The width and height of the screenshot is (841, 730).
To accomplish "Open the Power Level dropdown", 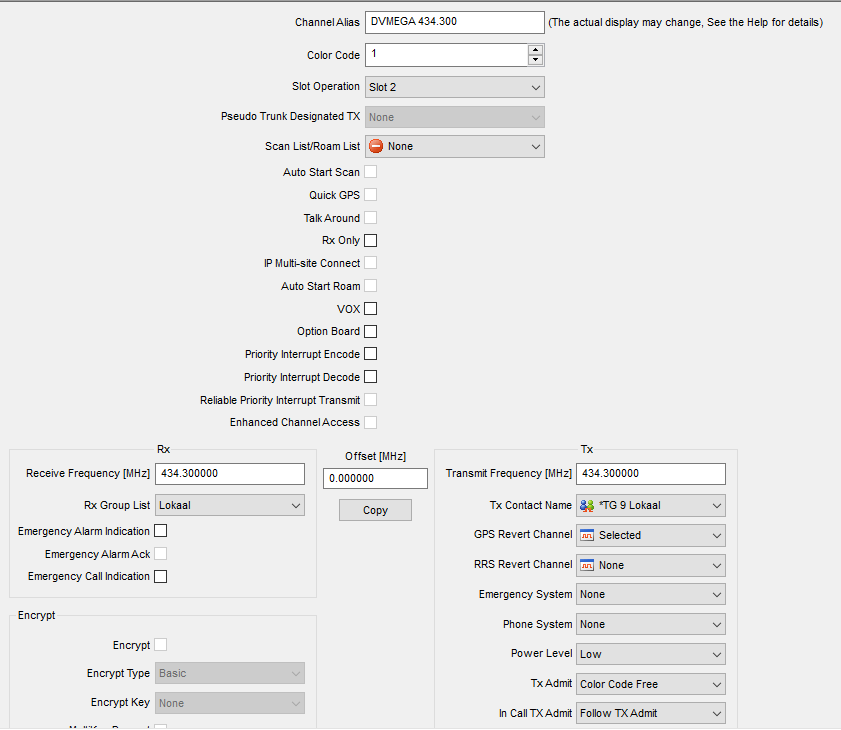I will tap(651, 654).
